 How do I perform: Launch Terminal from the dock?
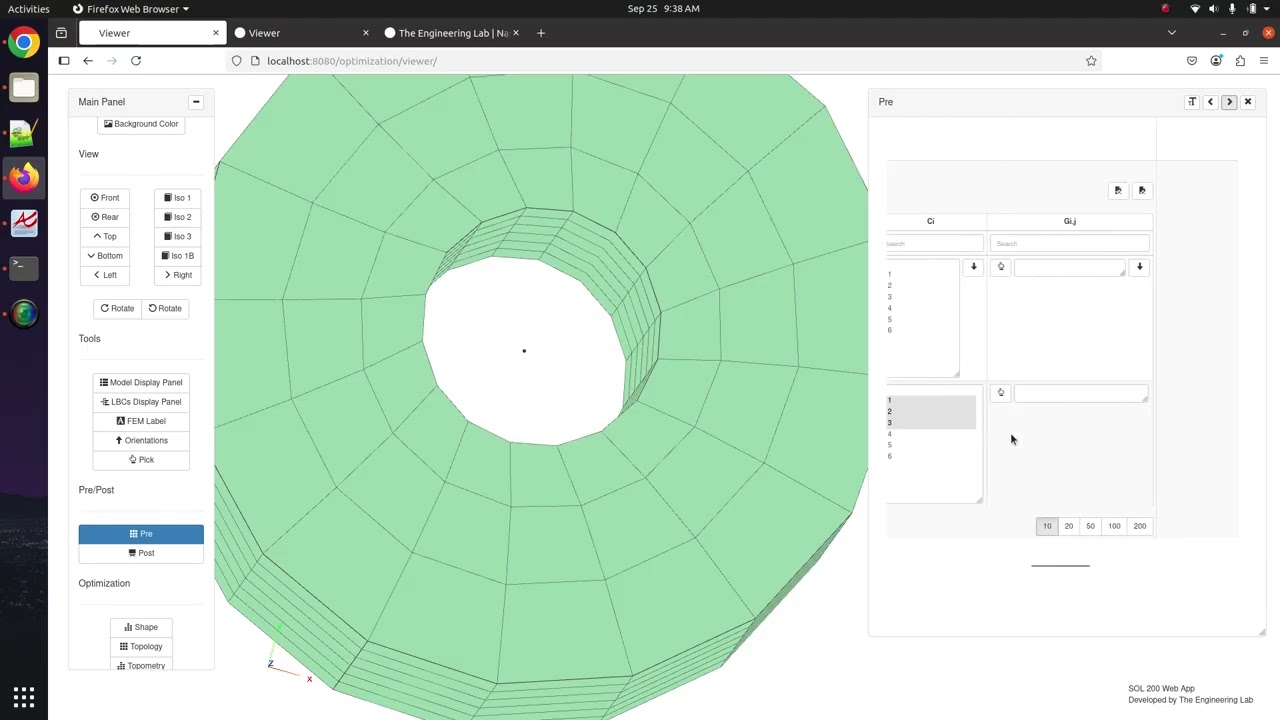(24, 266)
